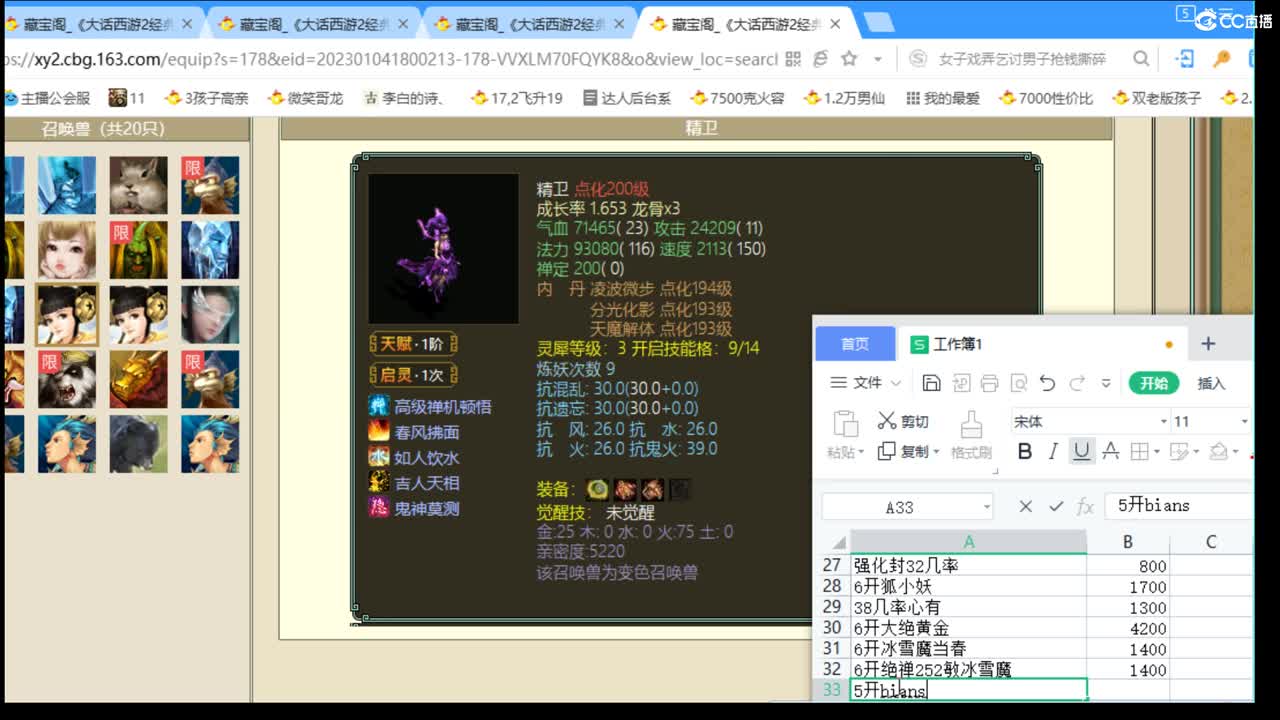Open the 粘贴 paste options dropdown
The height and width of the screenshot is (720, 1280).
[x=860, y=452]
